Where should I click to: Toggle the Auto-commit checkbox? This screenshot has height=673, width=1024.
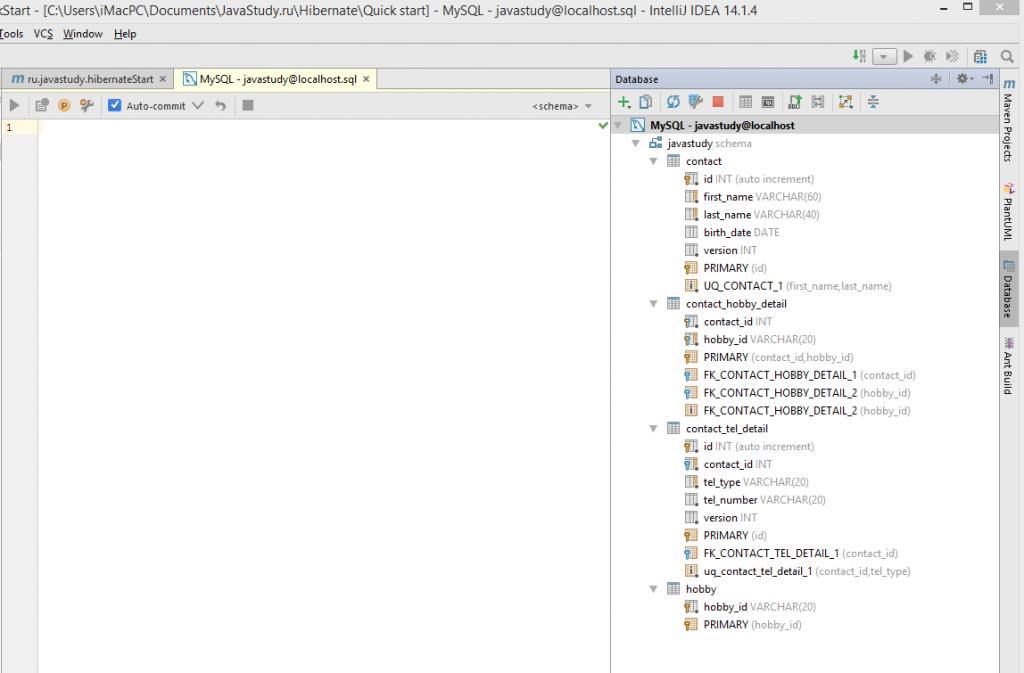(114, 105)
